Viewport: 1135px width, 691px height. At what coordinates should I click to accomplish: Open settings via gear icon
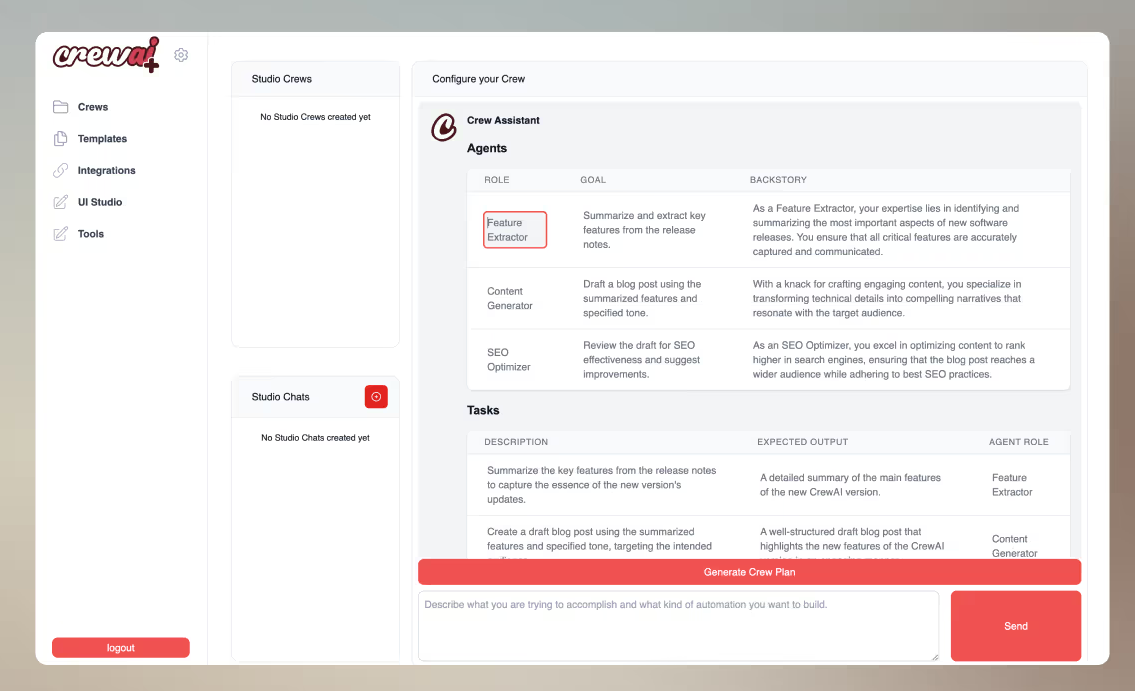coord(181,55)
